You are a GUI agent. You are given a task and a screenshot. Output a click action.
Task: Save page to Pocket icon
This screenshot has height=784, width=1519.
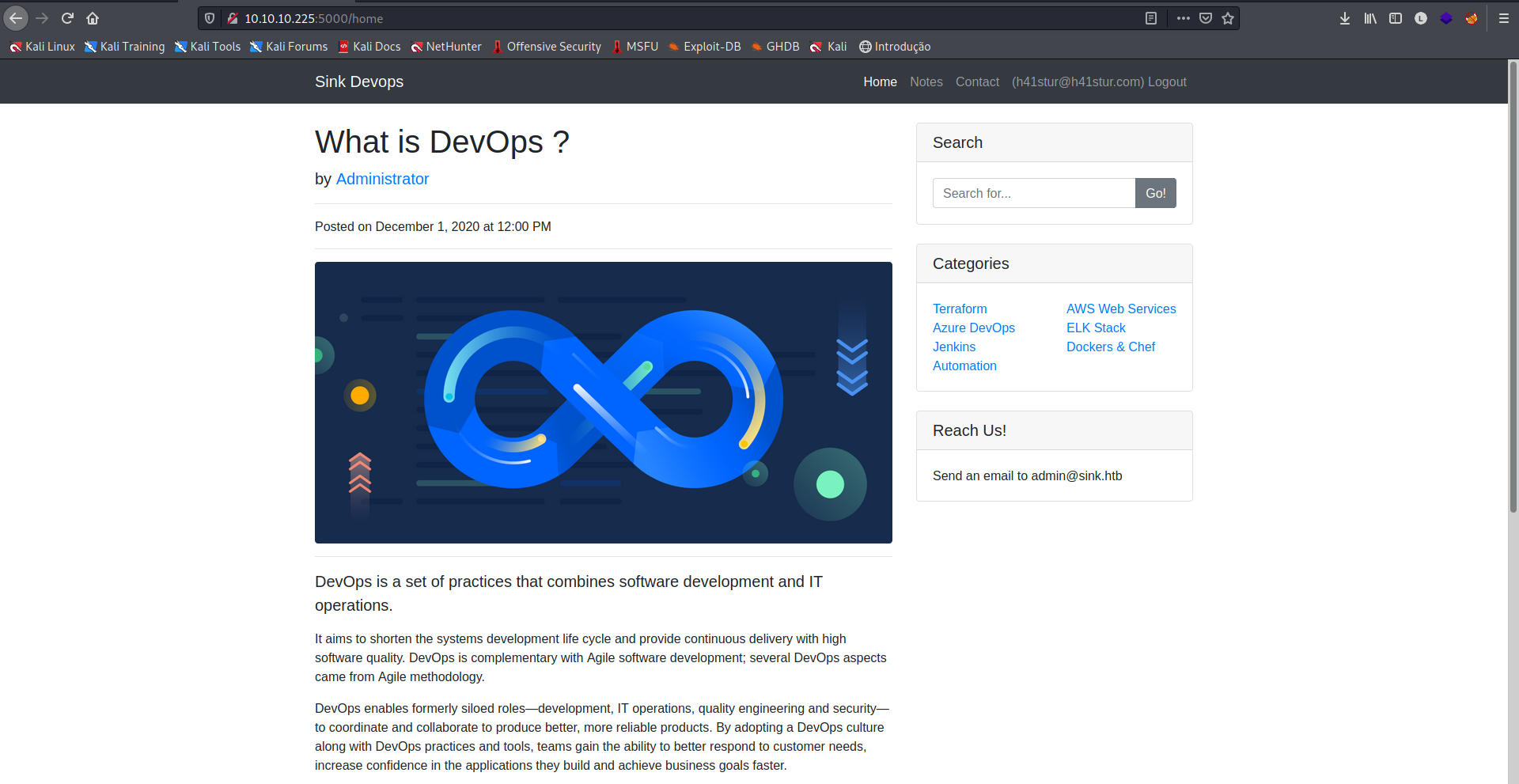(x=1206, y=18)
